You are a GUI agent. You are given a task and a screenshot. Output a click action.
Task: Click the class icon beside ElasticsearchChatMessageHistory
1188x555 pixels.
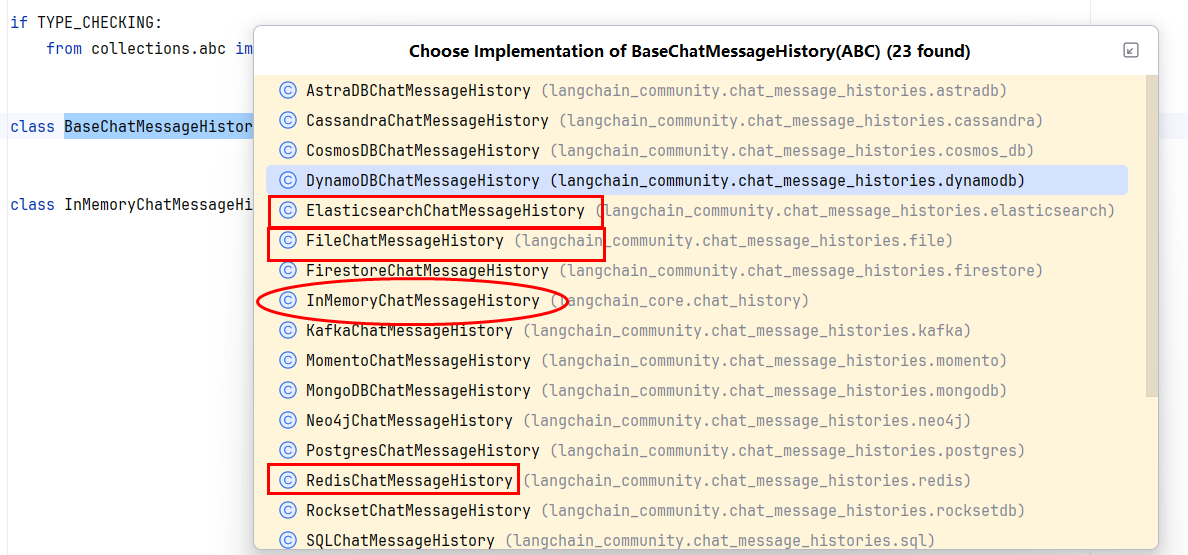(x=287, y=210)
